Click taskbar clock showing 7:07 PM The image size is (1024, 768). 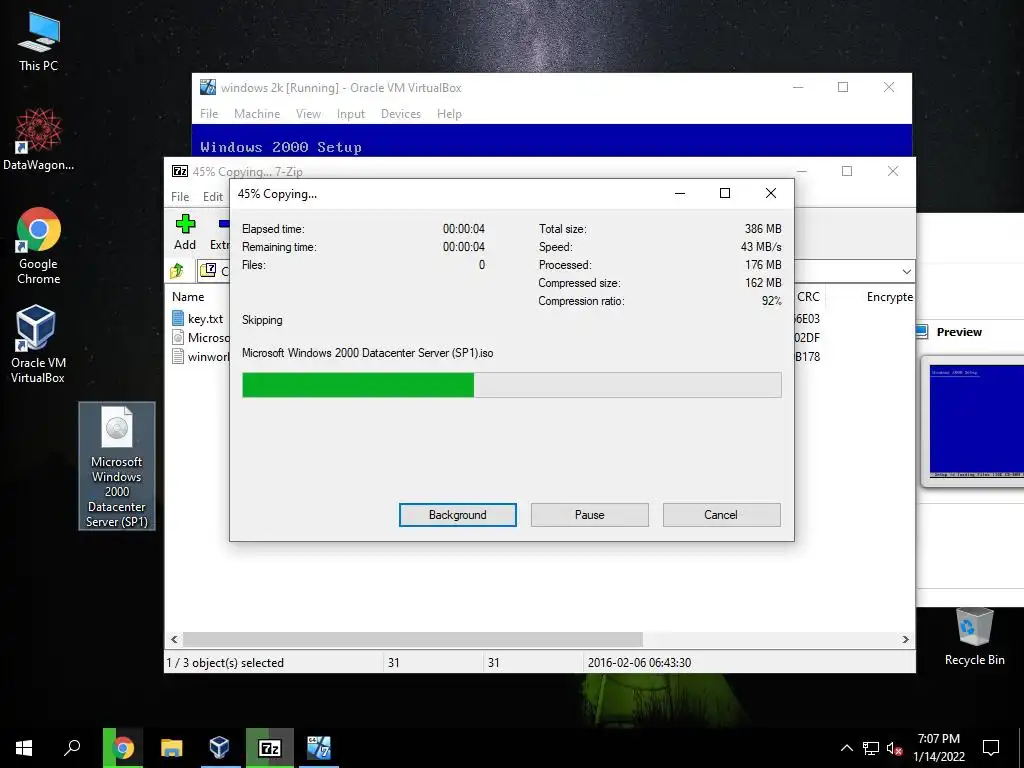[939, 748]
